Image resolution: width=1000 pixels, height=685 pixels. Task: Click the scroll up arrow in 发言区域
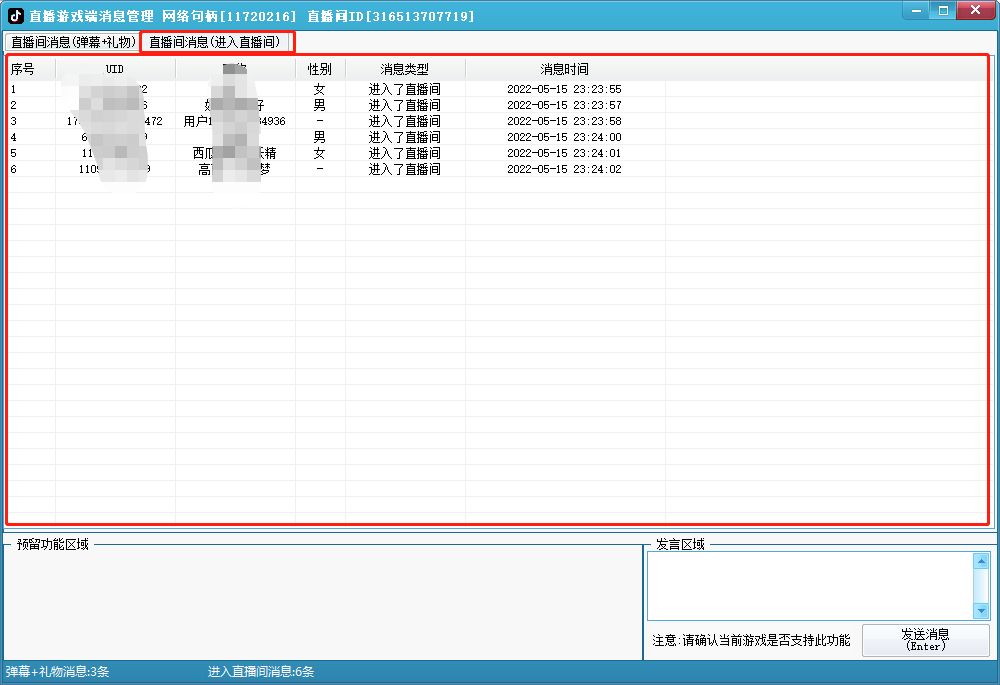[x=981, y=561]
